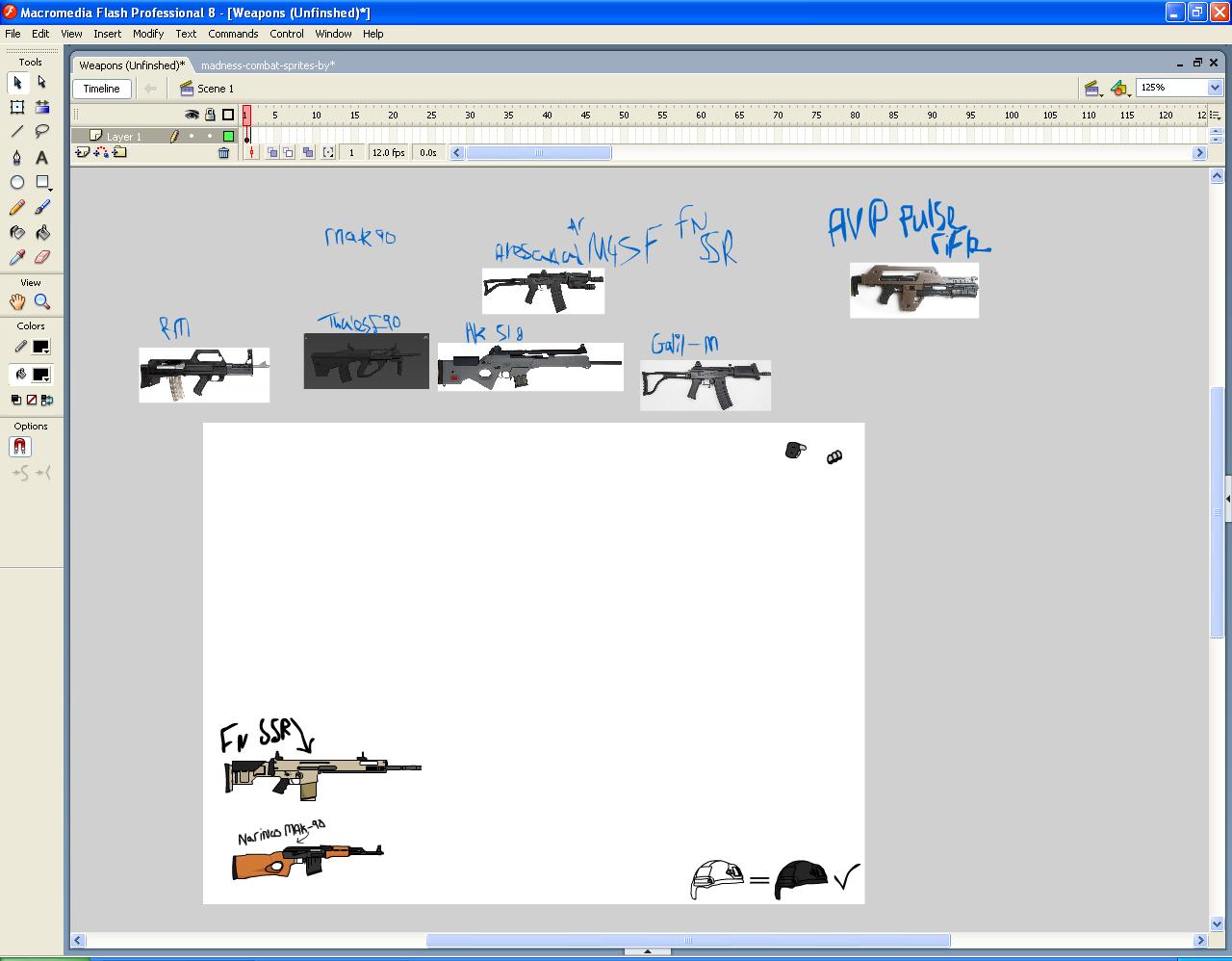Toggle Layer 1 green outline square

point(228,137)
